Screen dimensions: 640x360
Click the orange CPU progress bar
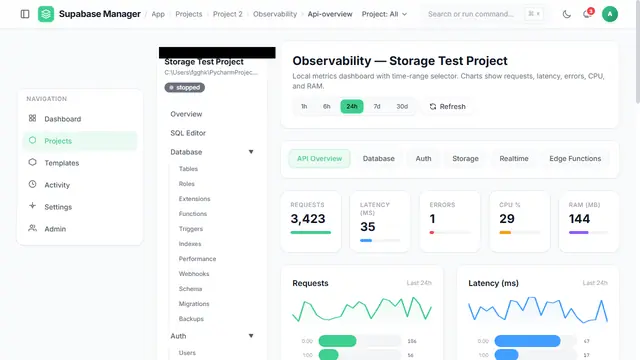point(505,233)
